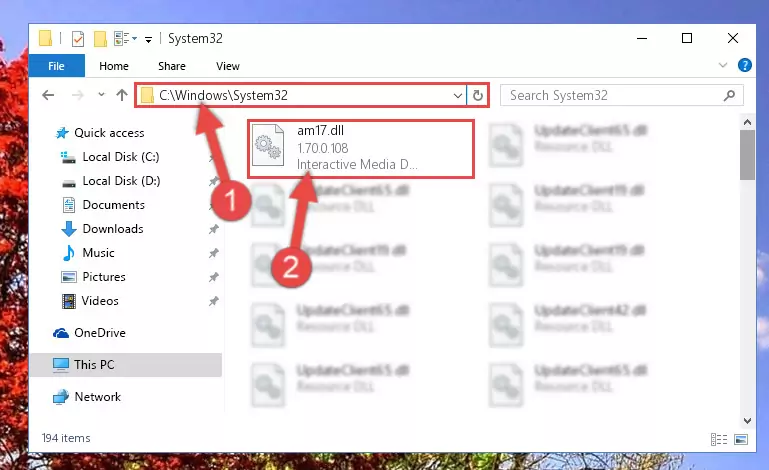Click the Network icon in sidebar

pos(61,397)
